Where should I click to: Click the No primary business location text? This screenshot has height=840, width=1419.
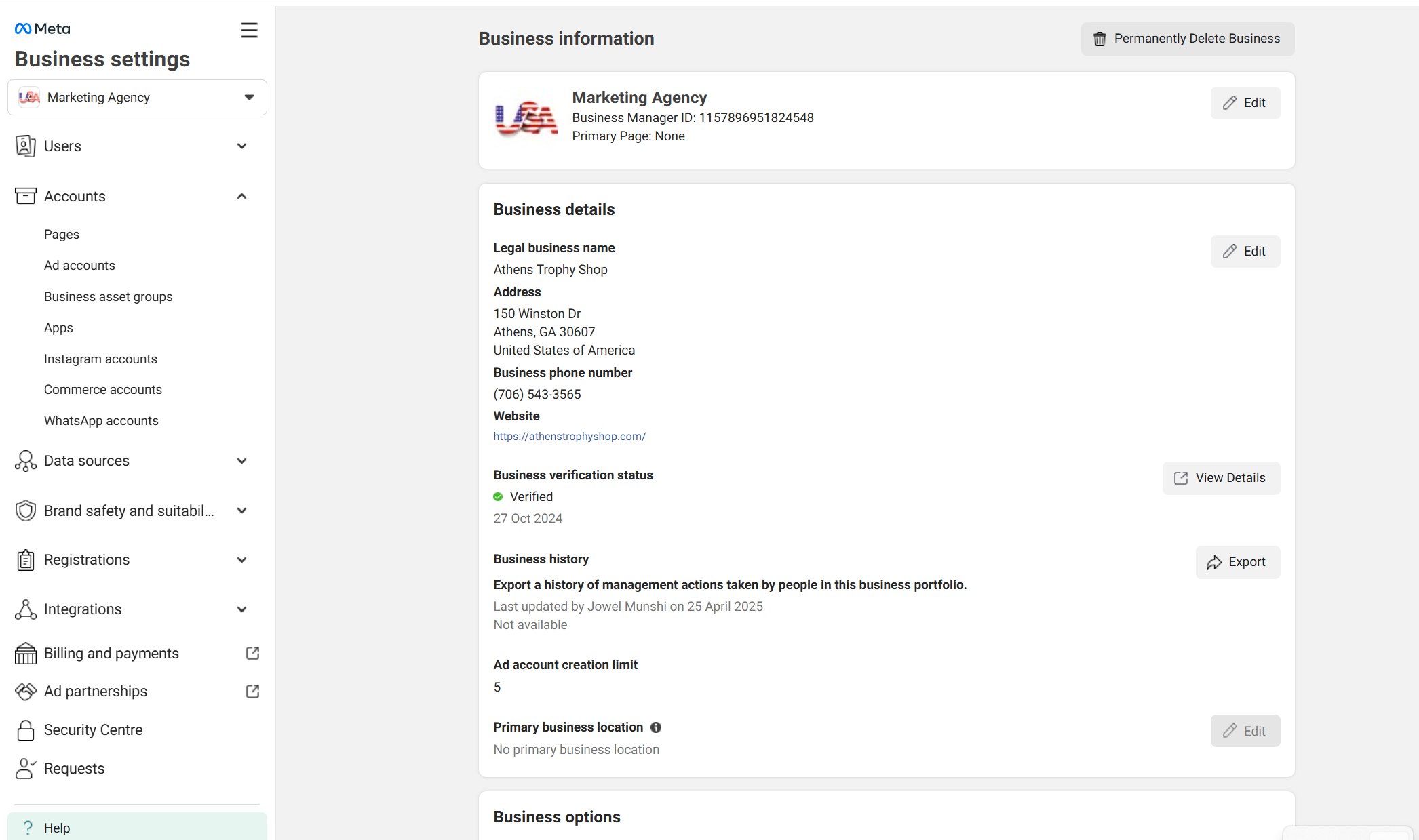[576, 750]
